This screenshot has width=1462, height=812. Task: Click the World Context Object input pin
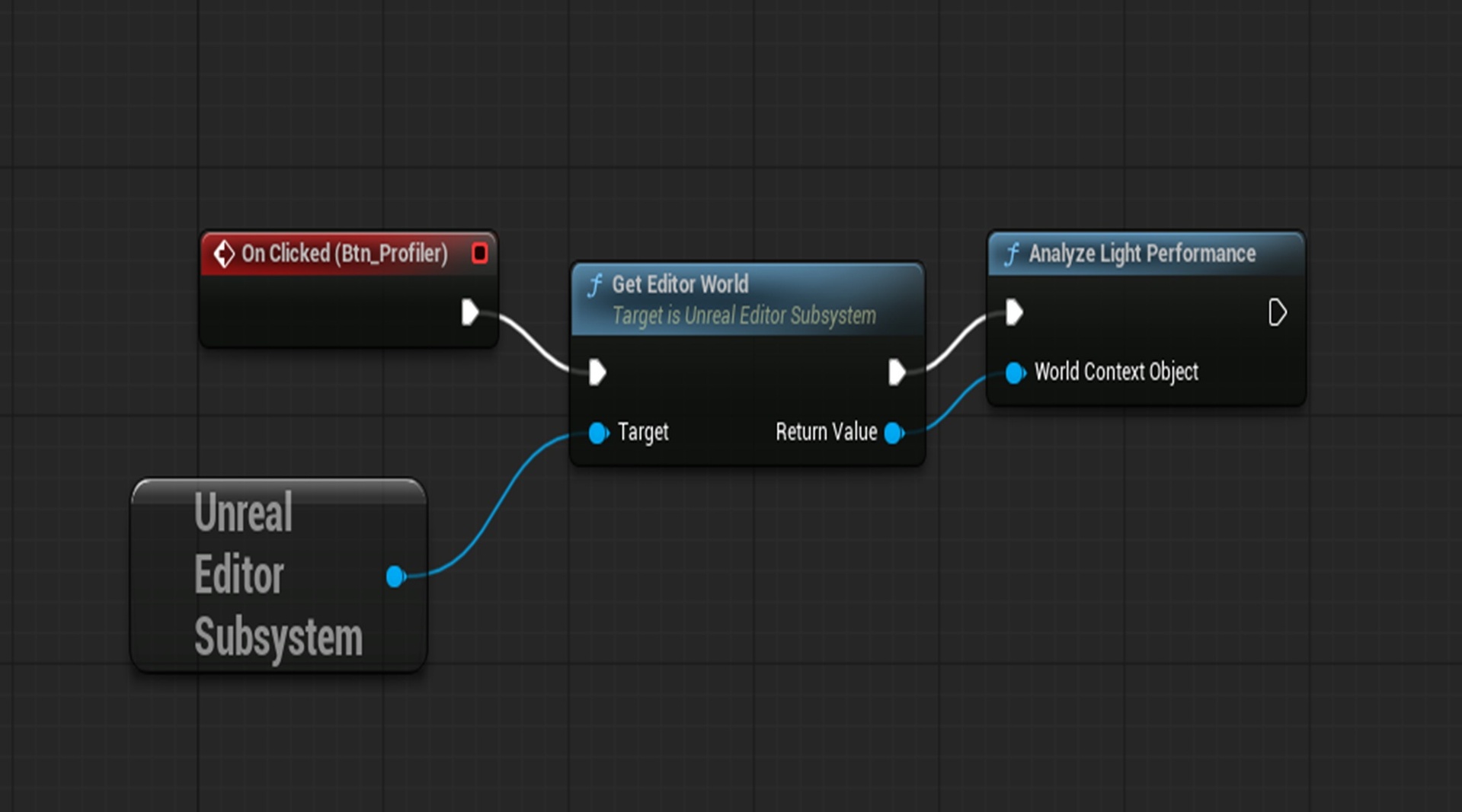[x=1016, y=372]
